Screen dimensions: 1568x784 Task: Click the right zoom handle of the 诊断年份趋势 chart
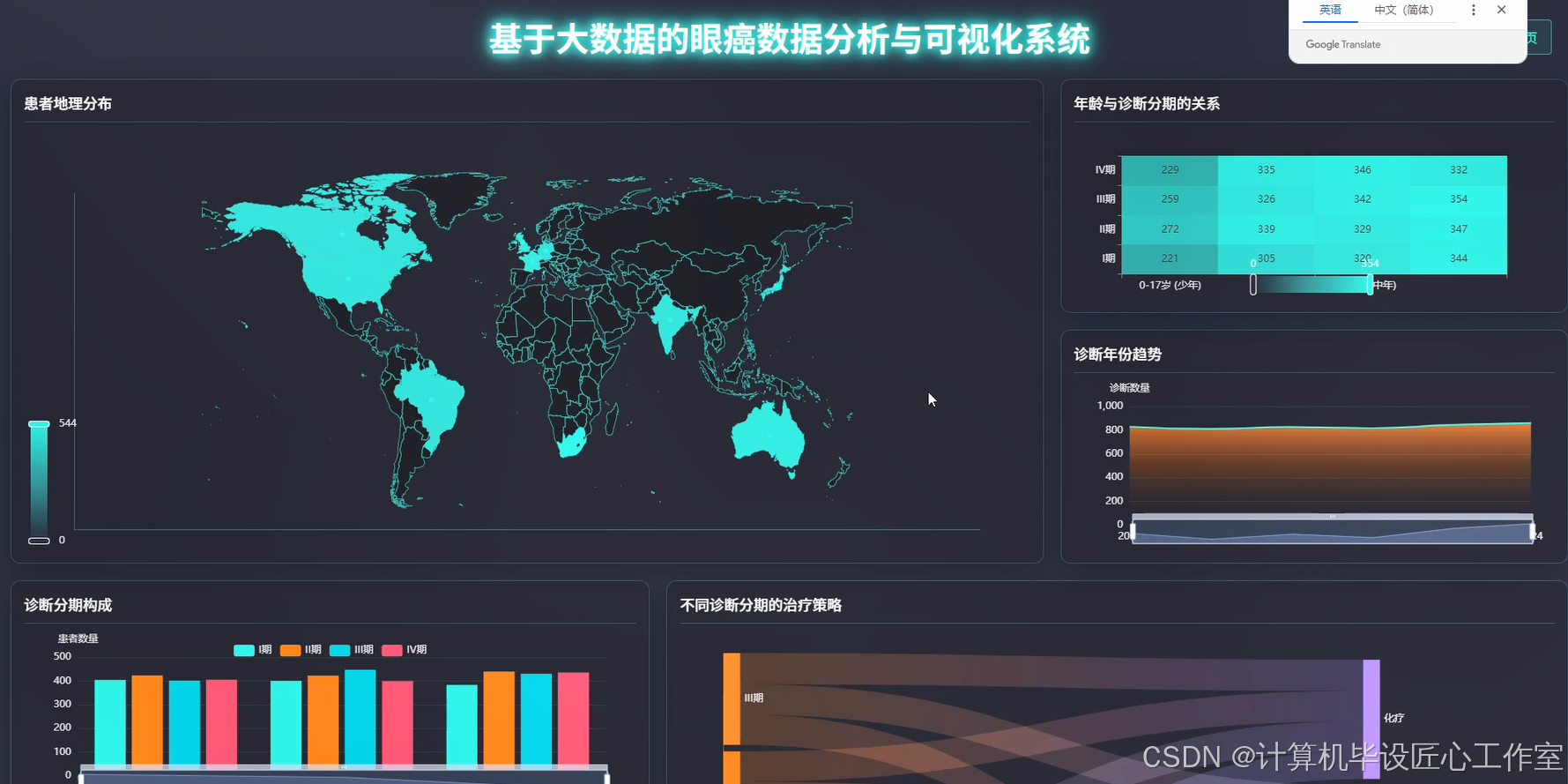click(x=1533, y=532)
